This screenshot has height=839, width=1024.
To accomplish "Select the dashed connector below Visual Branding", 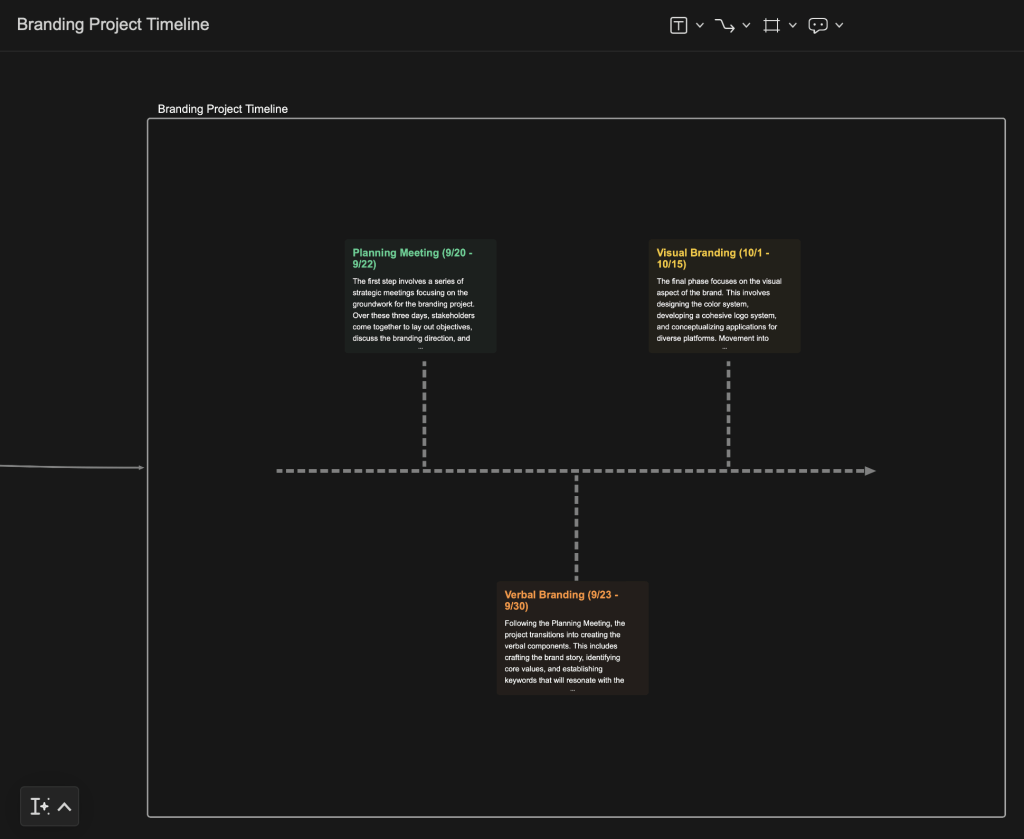I will [x=728, y=412].
